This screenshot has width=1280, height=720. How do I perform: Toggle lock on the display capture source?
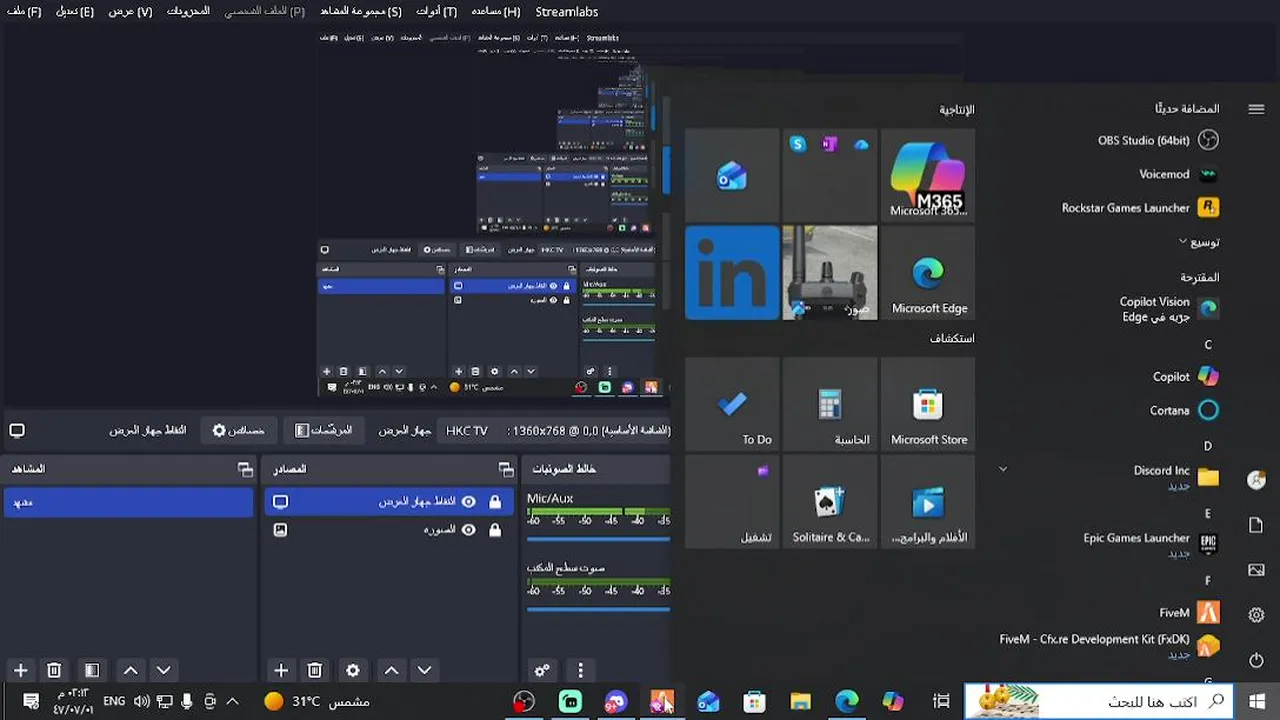click(495, 502)
